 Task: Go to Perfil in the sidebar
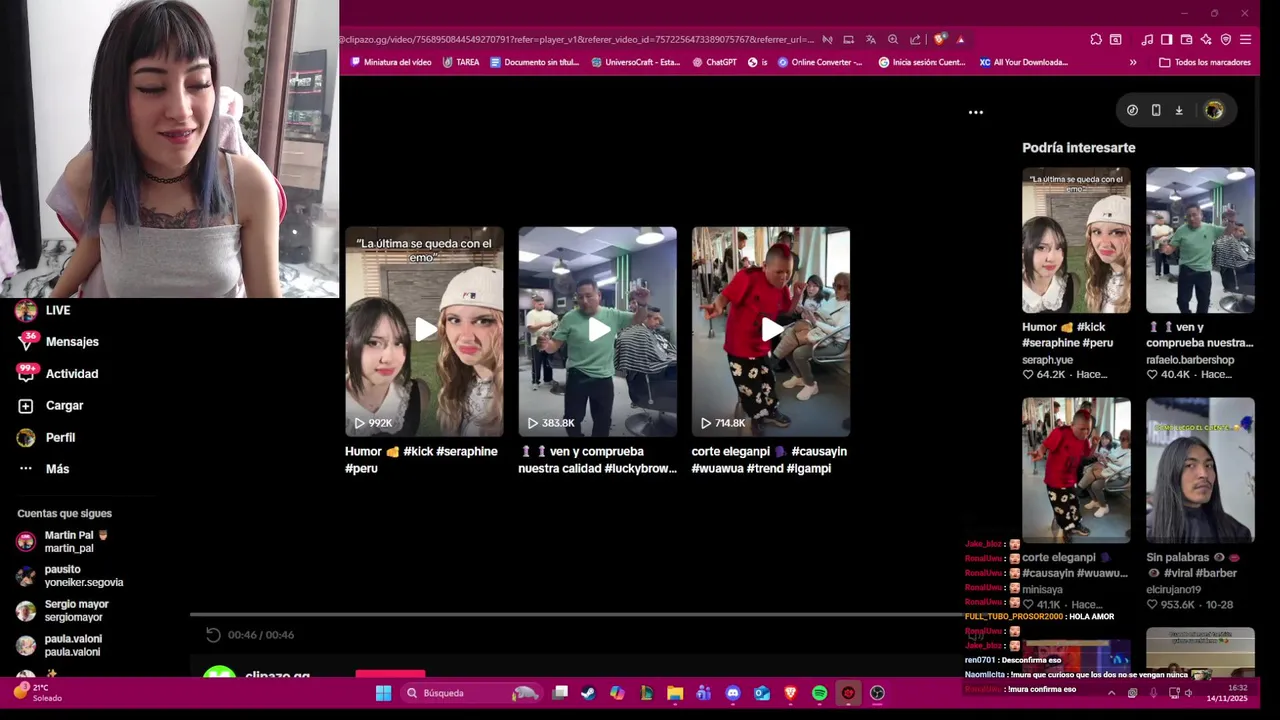click(x=46, y=438)
